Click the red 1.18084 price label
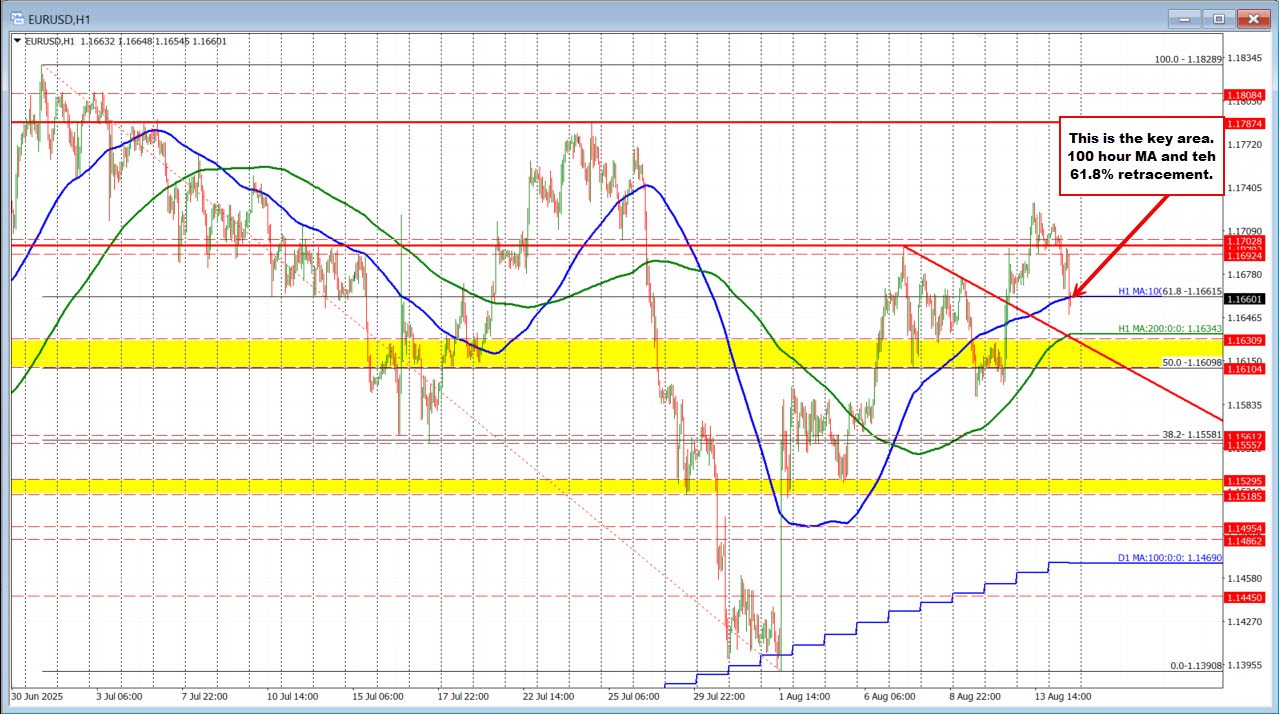The width and height of the screenshot is (1279, 714). pos(1244,95)
